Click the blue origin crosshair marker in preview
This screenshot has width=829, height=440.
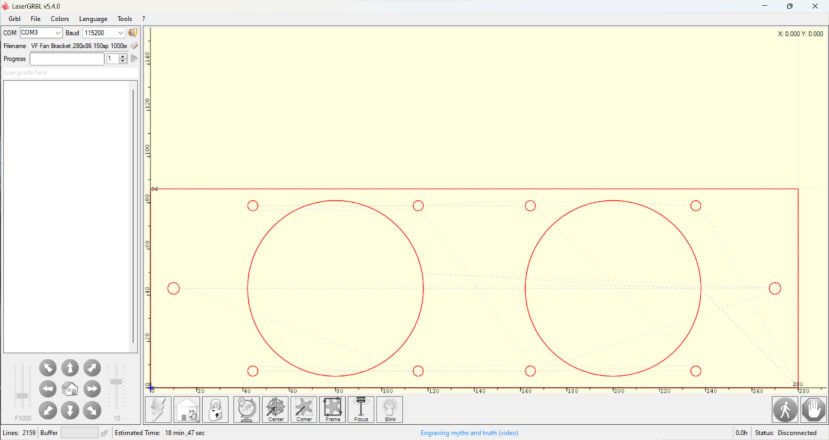click(151, 388)
